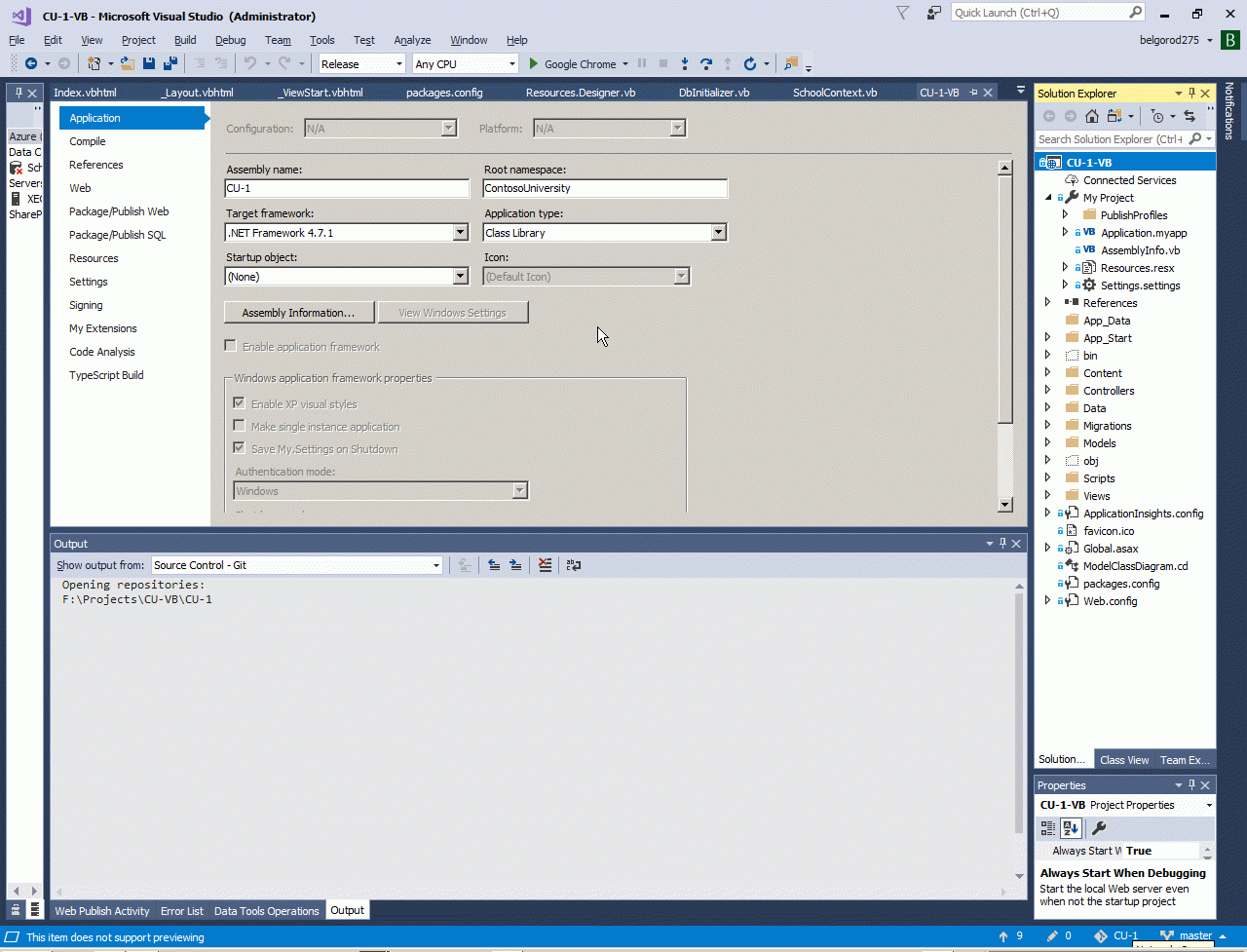Click Go to Previous Message icon in Output

(x=494, y=565)
